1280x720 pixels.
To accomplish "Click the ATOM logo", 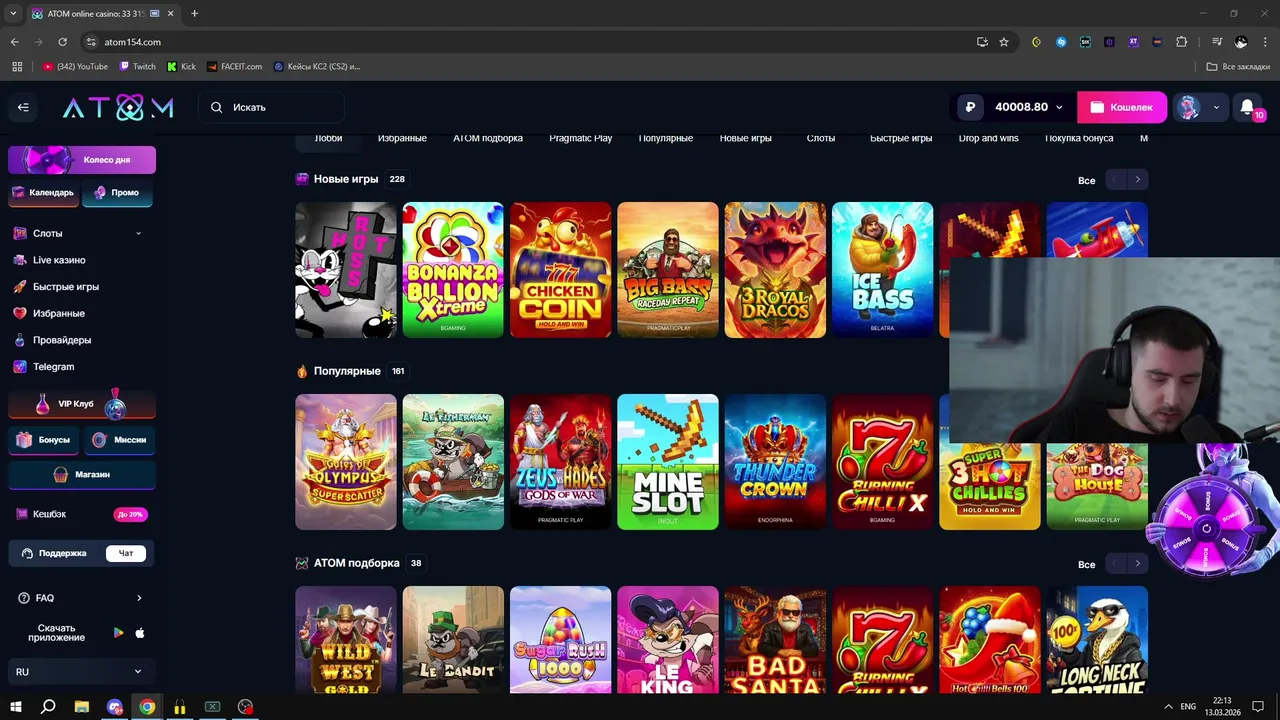I will 118,107.
